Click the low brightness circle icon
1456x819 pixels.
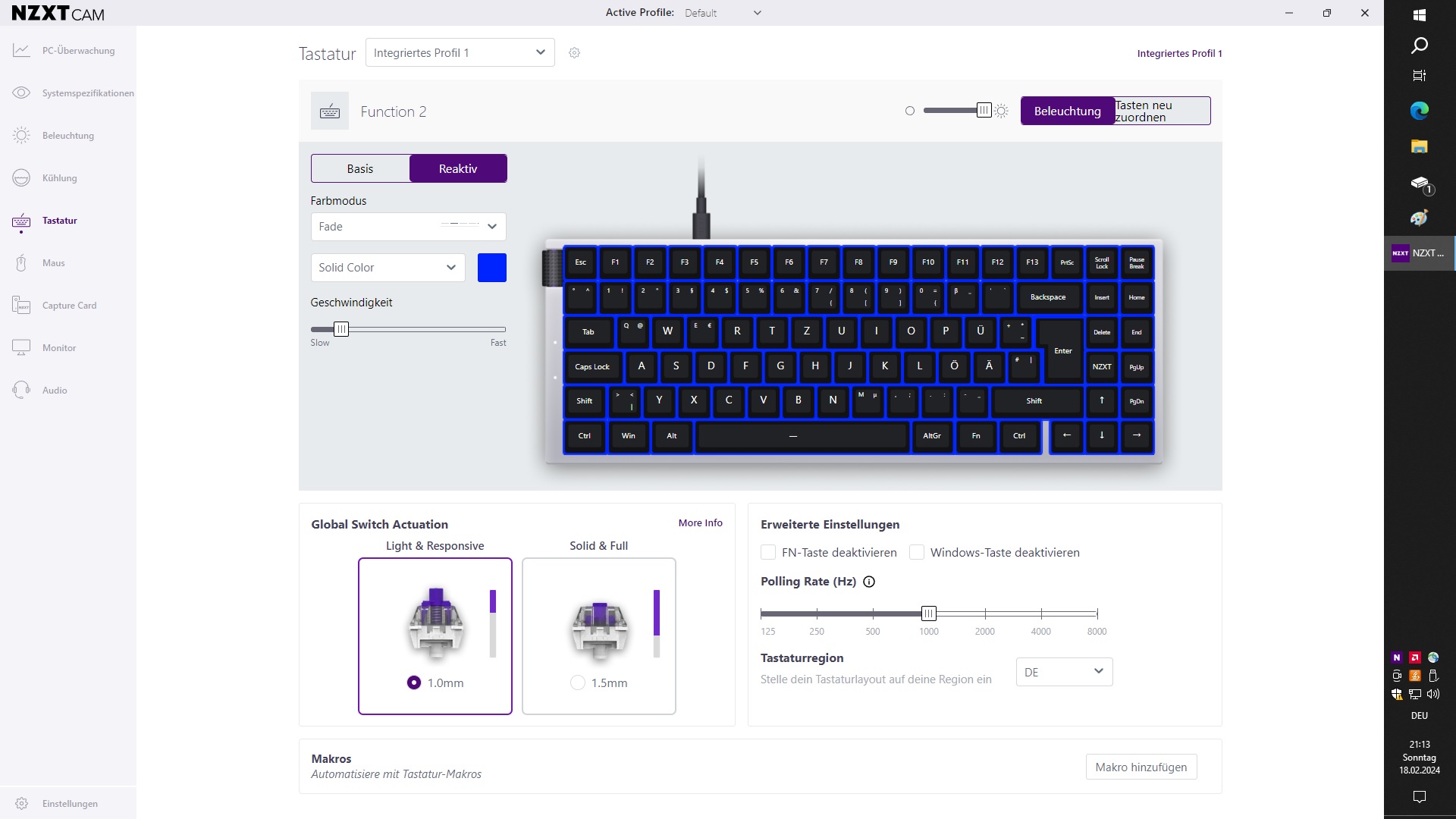(910, 111)
